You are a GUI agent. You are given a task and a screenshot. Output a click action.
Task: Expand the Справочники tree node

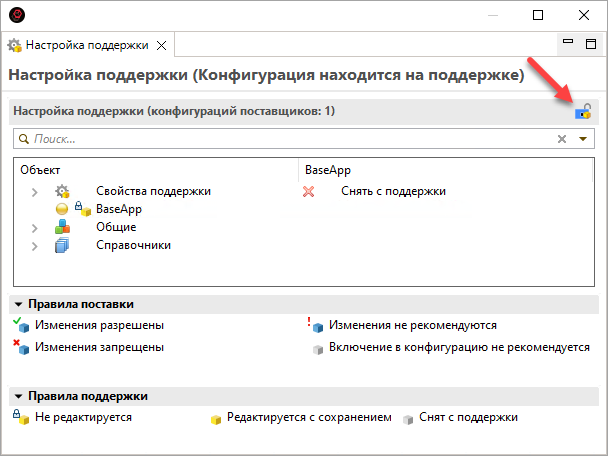[x=36, y=245]
